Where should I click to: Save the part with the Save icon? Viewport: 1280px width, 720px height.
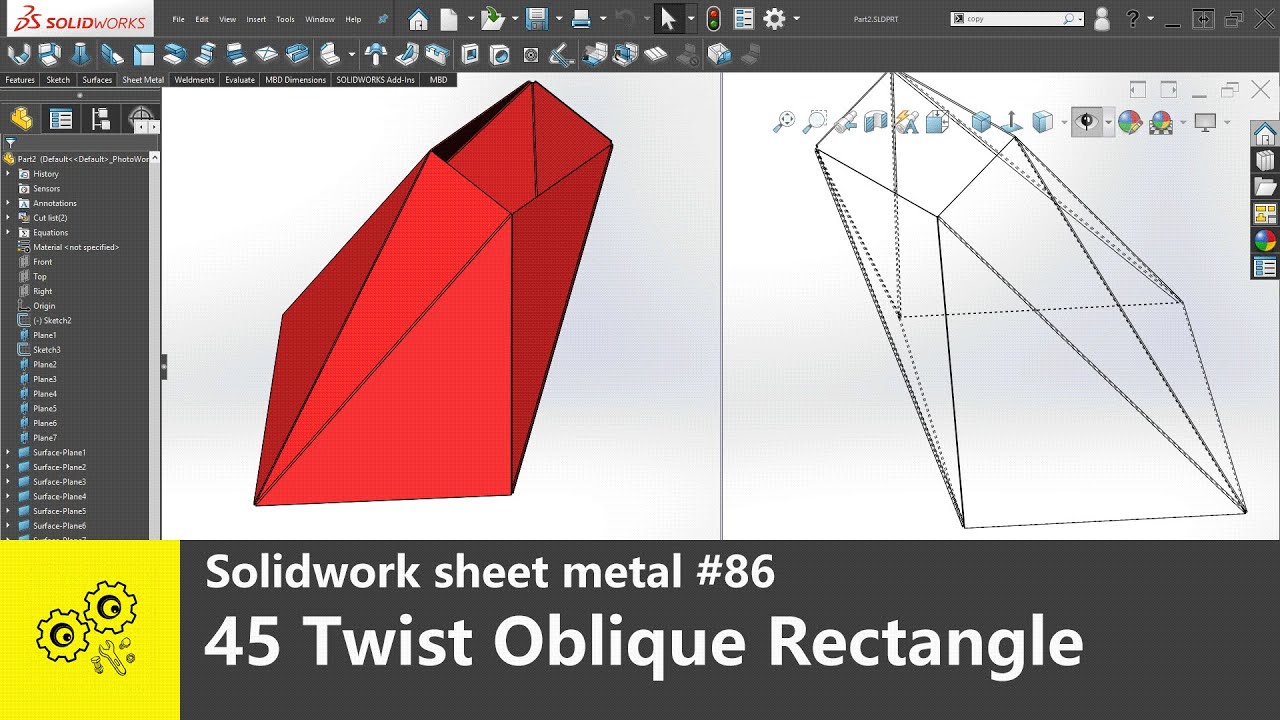tap(537, 19)
